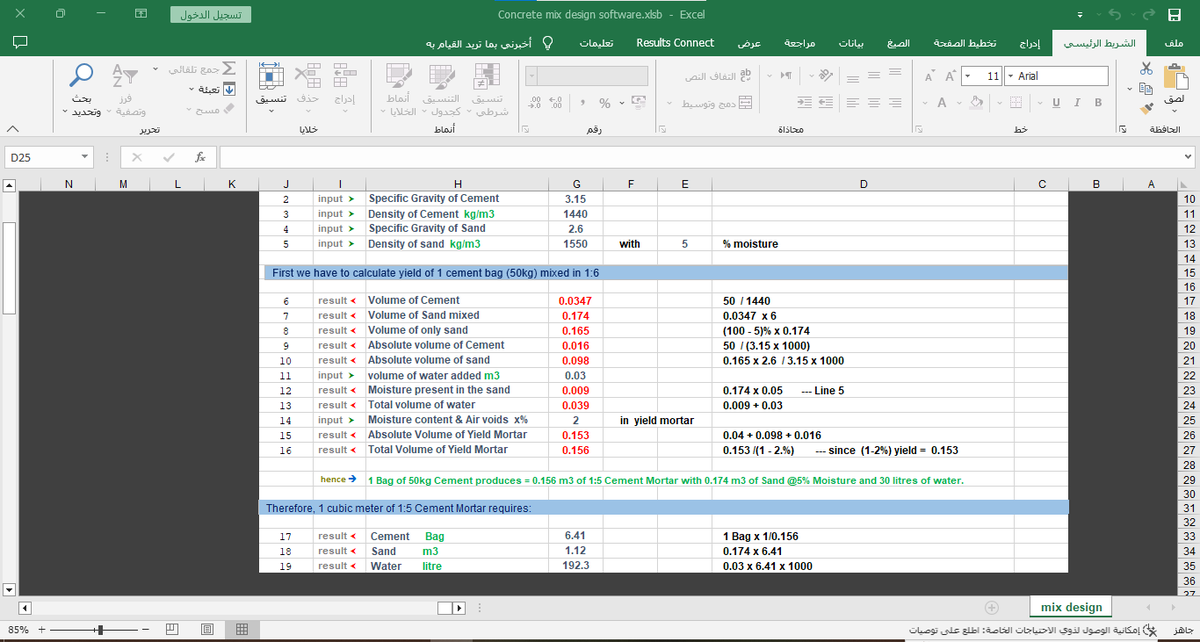Toggle Wrap Text (التفاف النص)
The height and width of the screenshot is (642, 1200).
click(x=716, y=77)
